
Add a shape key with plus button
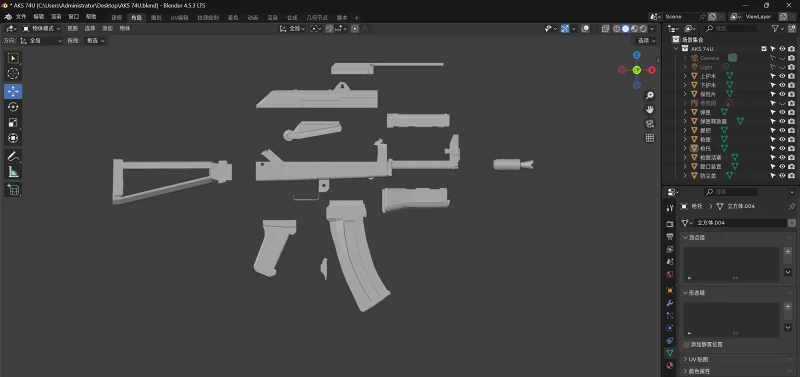[788, 307]
